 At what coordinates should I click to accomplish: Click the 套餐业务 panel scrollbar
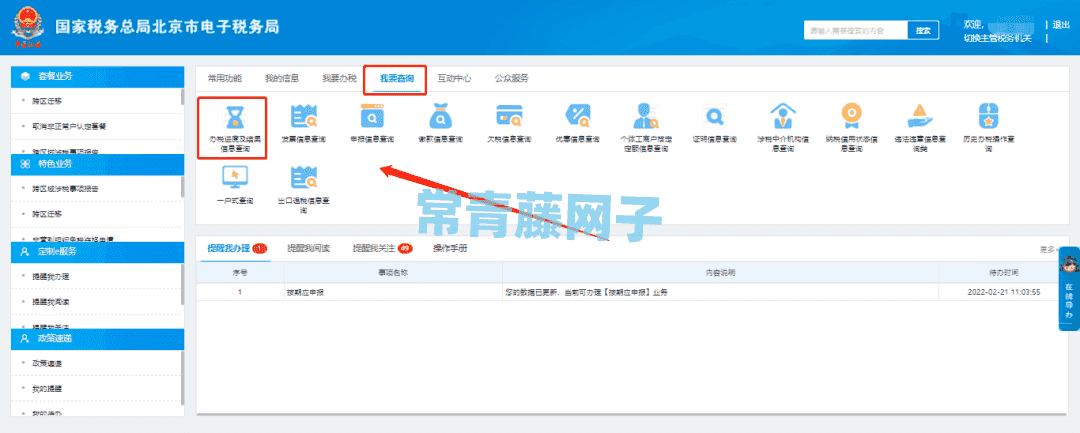tap(183, 96)
